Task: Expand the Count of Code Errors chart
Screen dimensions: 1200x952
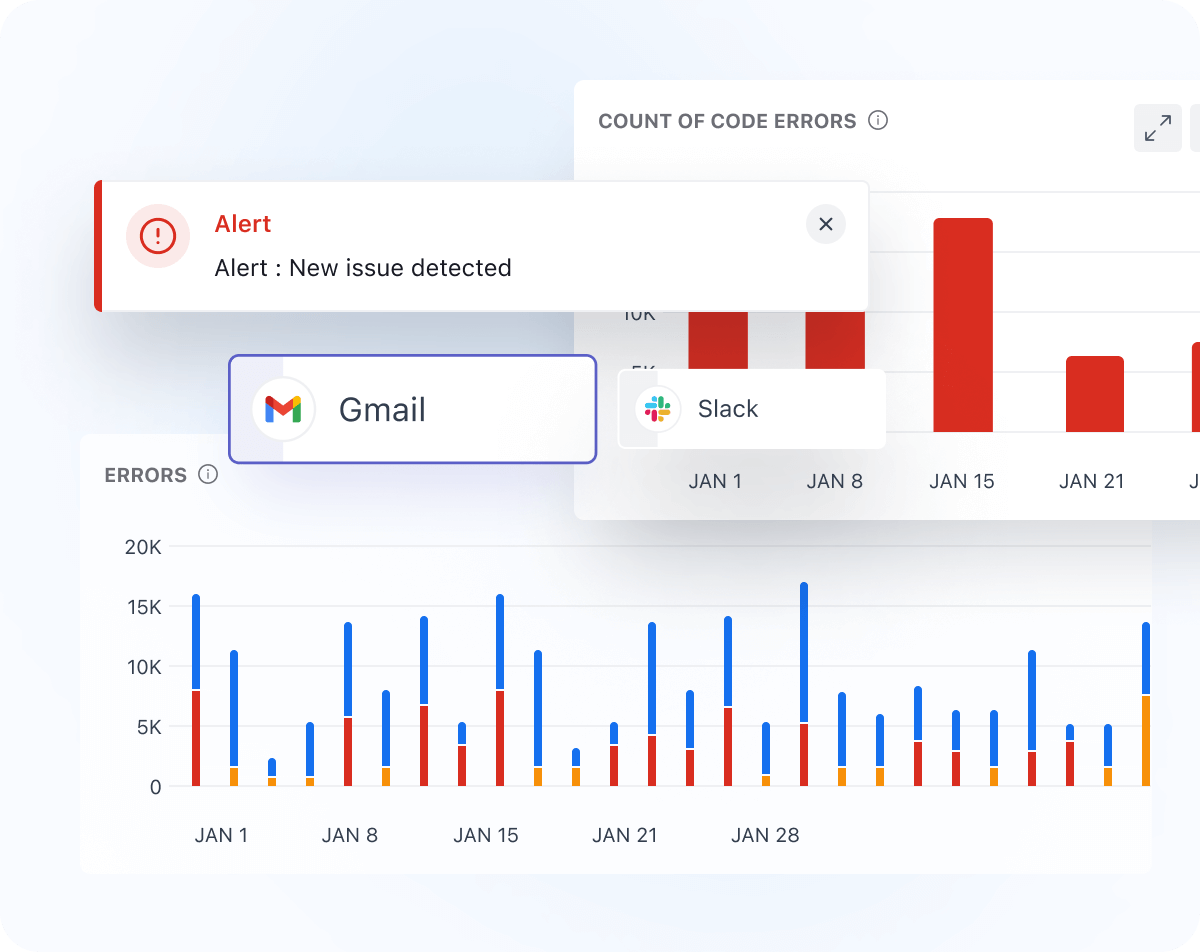Action: coord(1158,128)
